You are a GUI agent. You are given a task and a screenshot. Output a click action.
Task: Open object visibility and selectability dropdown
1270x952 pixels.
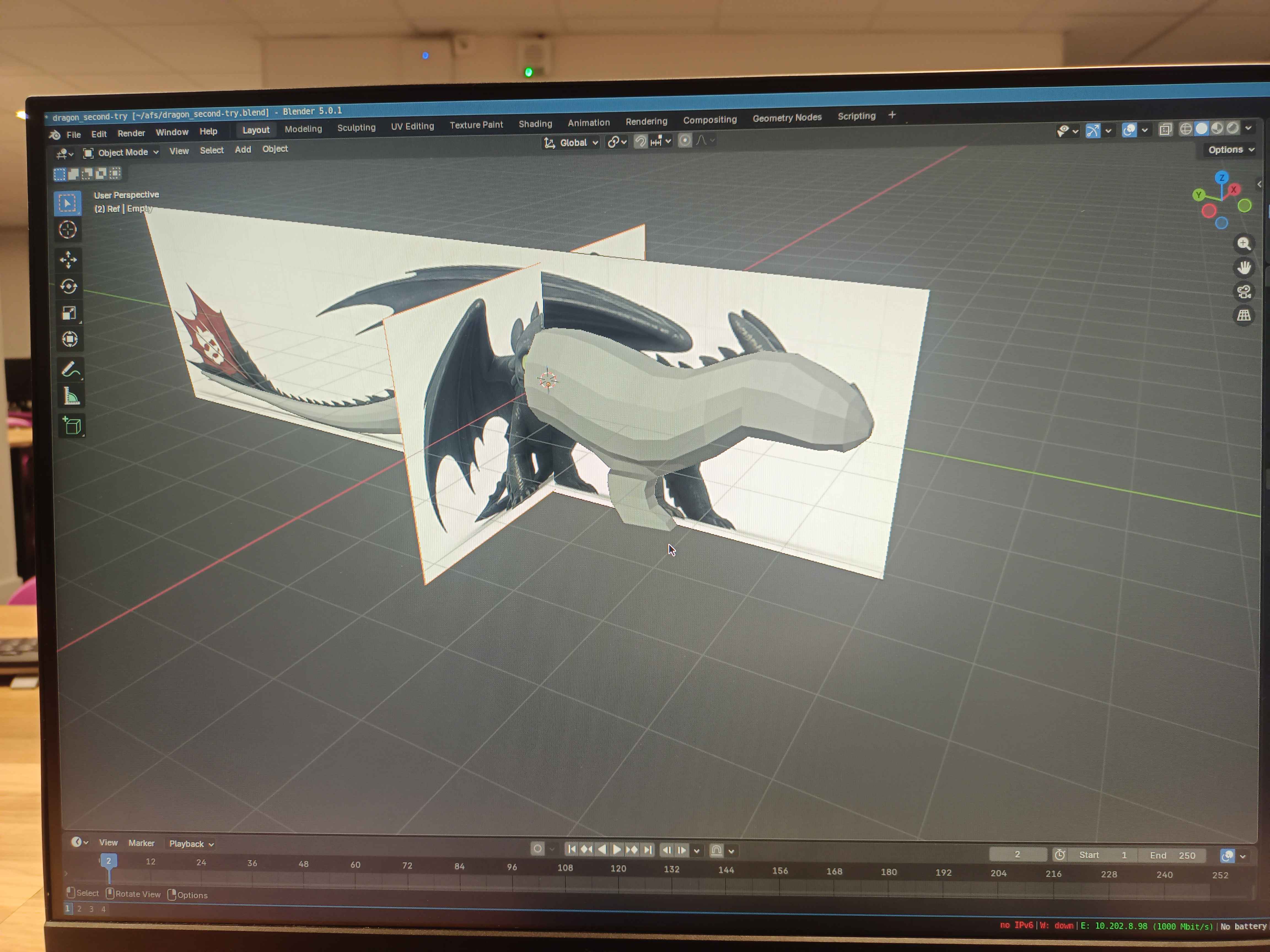click(1067, 131)
